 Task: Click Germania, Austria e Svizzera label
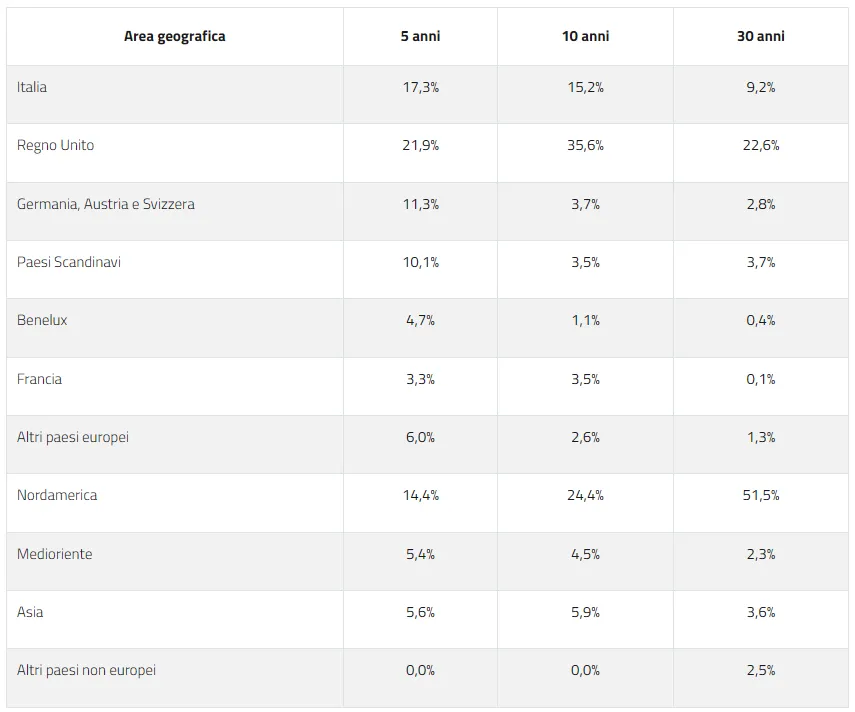(106, 204)
